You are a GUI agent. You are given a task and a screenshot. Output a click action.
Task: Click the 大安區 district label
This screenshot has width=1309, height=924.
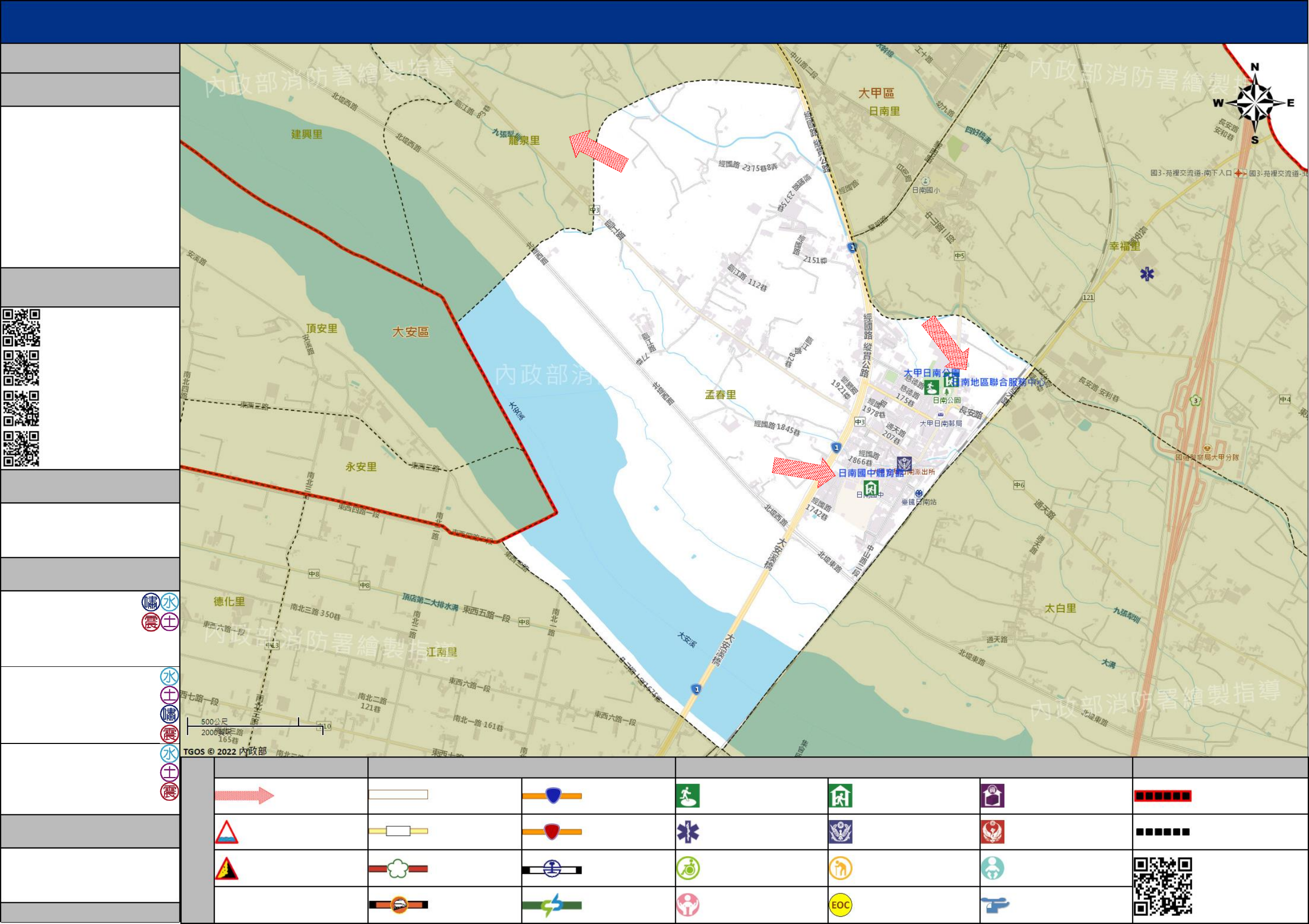click(410, 332)
